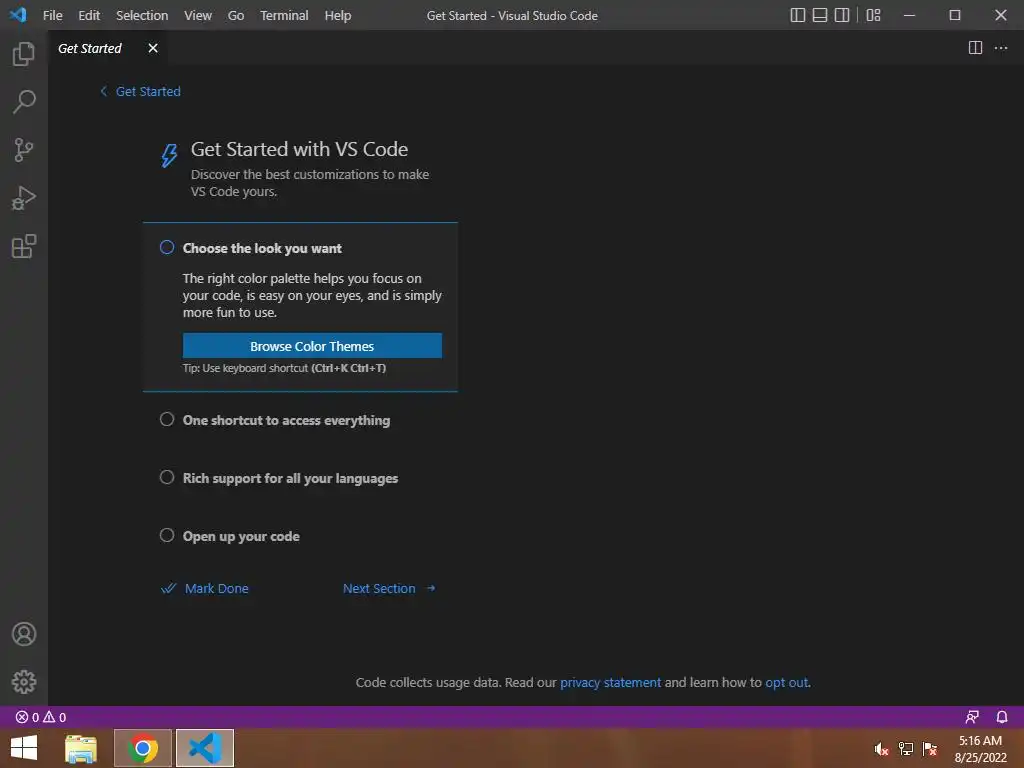Click the 'Get Started with VS Code' heading

299,149
